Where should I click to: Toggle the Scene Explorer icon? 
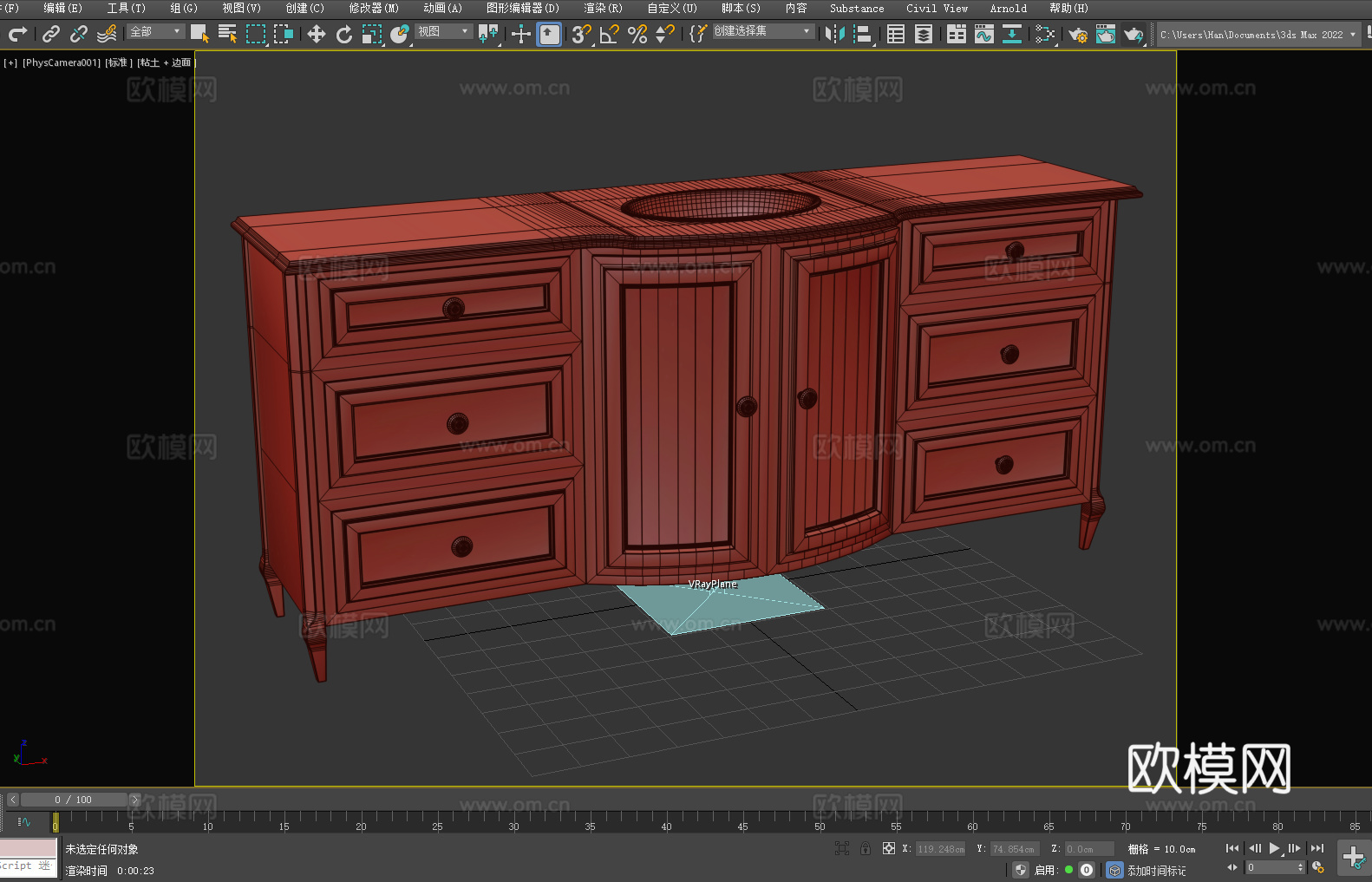(896, 34)
